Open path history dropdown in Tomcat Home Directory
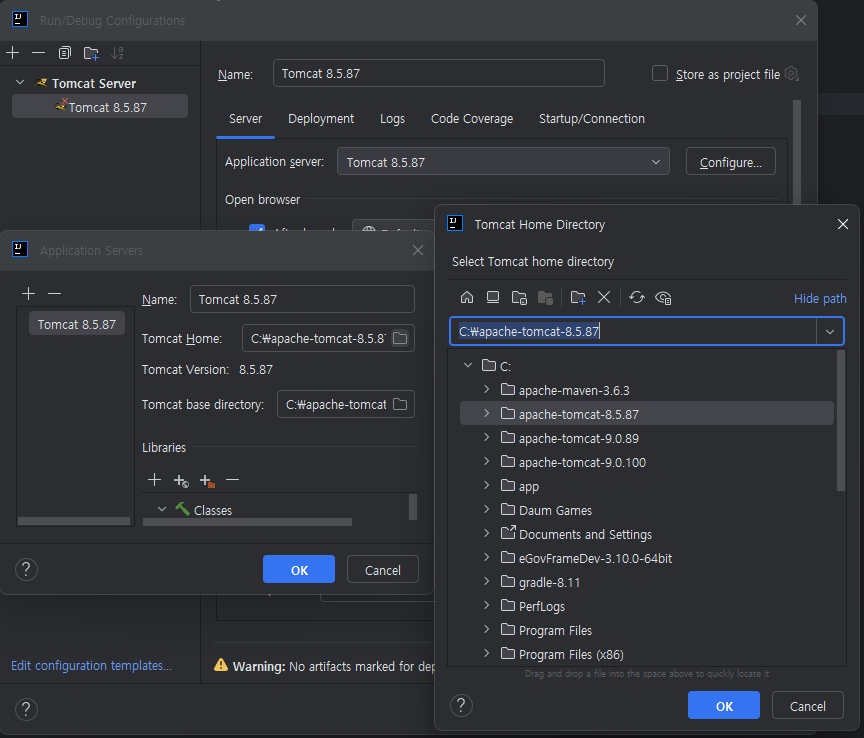The height and width of the screenshot is (738, 864). click(x=830, y=331)
